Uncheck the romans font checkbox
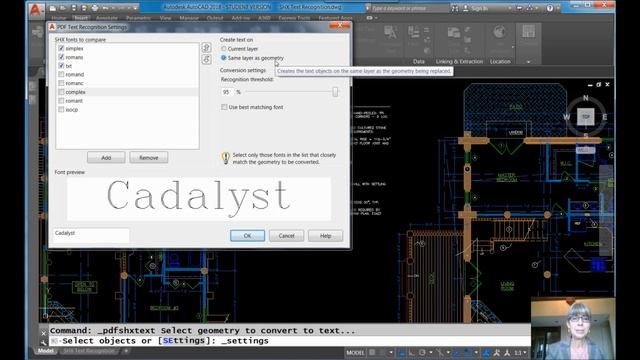 tap(61, 57)
